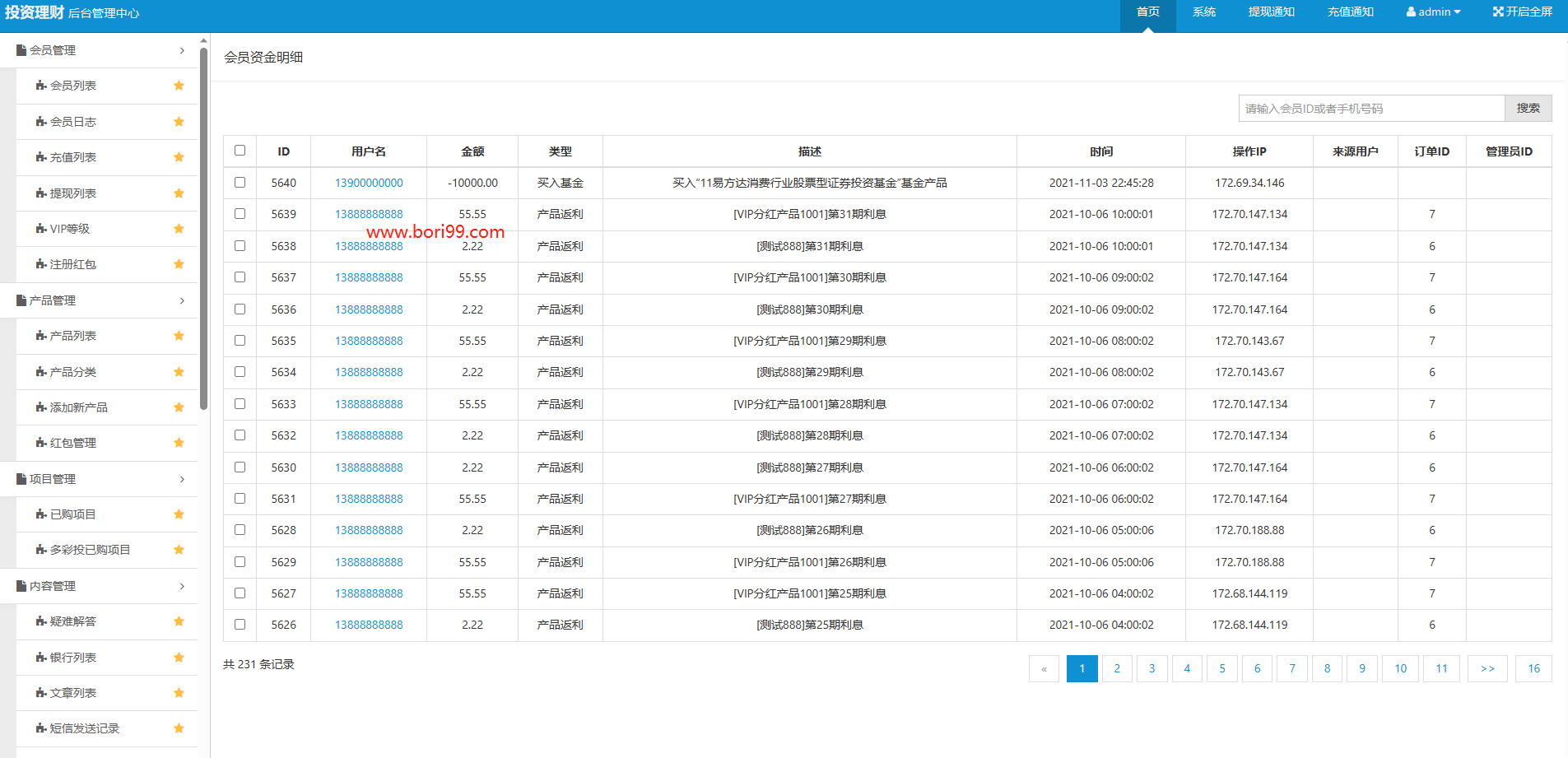The width and height of the screenshot is (1568, 758).
Task: Collapse the 内容管理 menu section
Action: tap(99, 586)
